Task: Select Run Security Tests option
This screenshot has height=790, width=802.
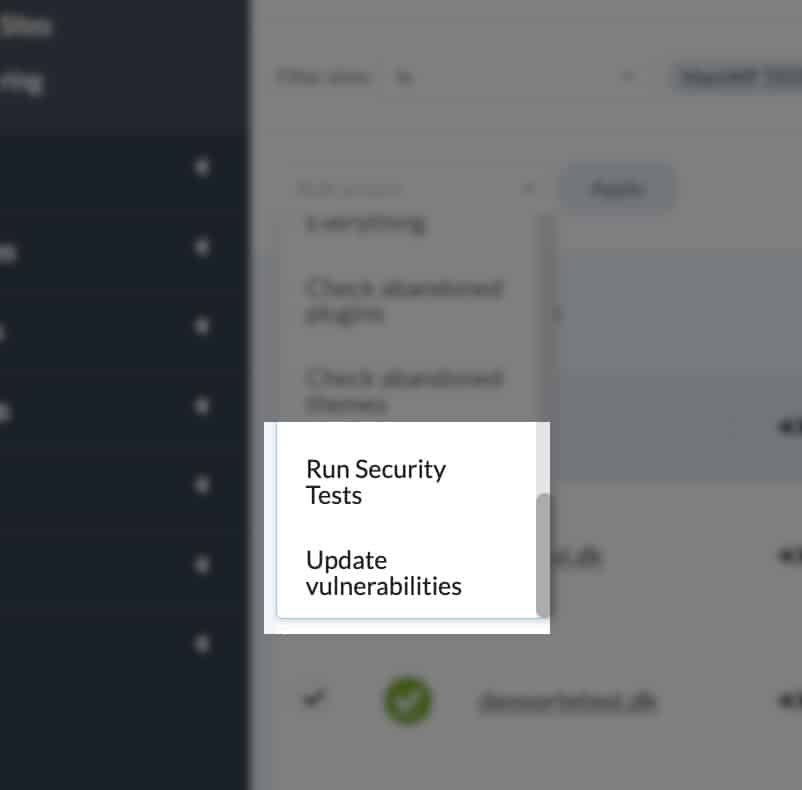Action: tap(376, 481)
